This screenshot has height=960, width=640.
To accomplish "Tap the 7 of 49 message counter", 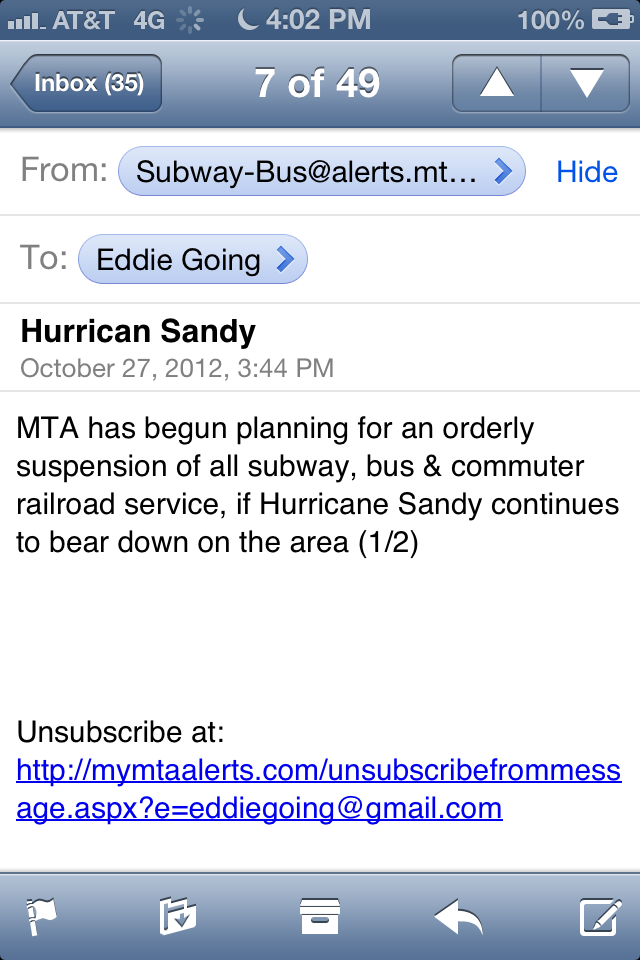I will [x=317, y=83].
